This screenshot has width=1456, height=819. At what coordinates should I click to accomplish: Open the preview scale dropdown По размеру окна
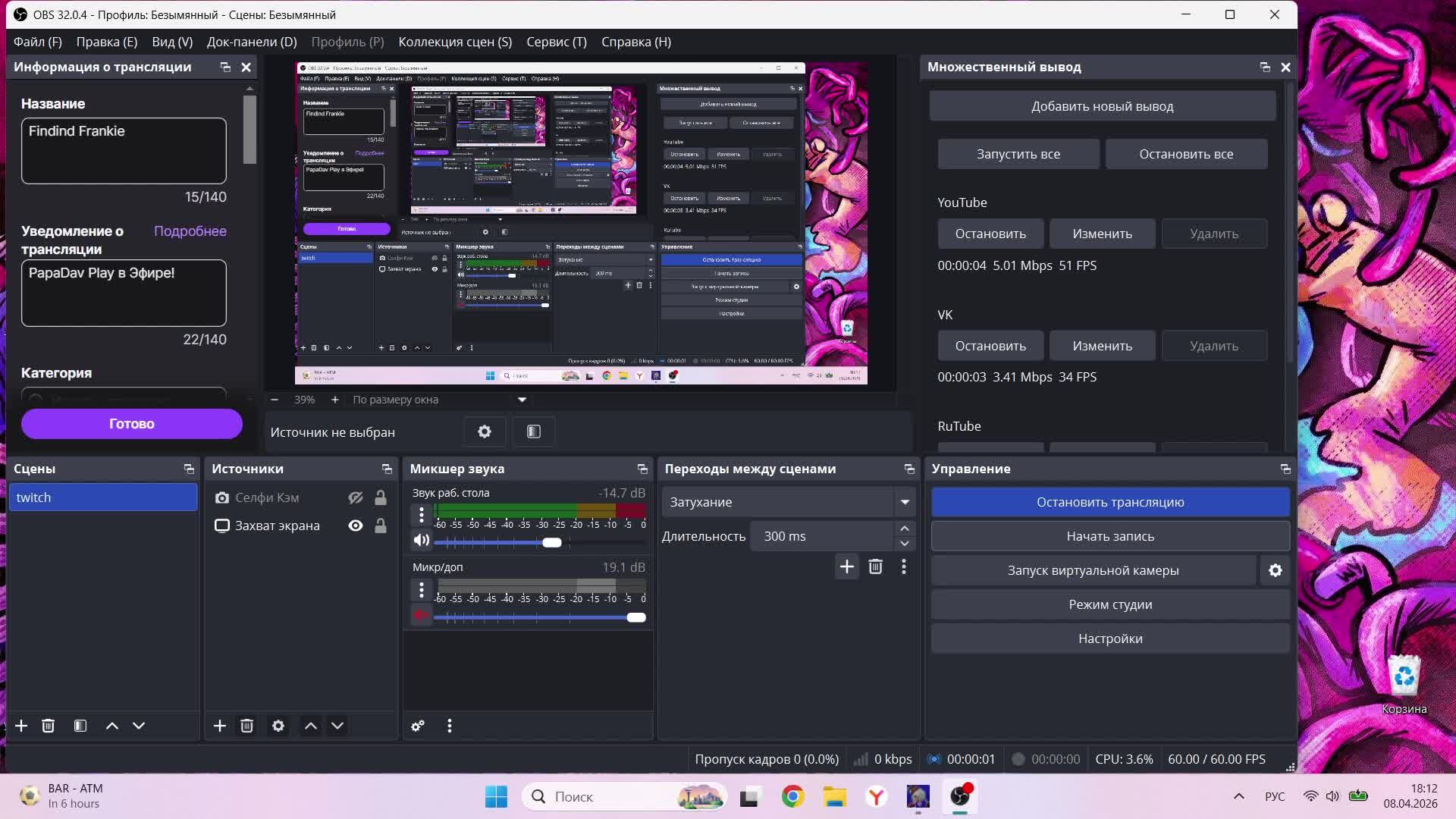click(x=522, y=400)
